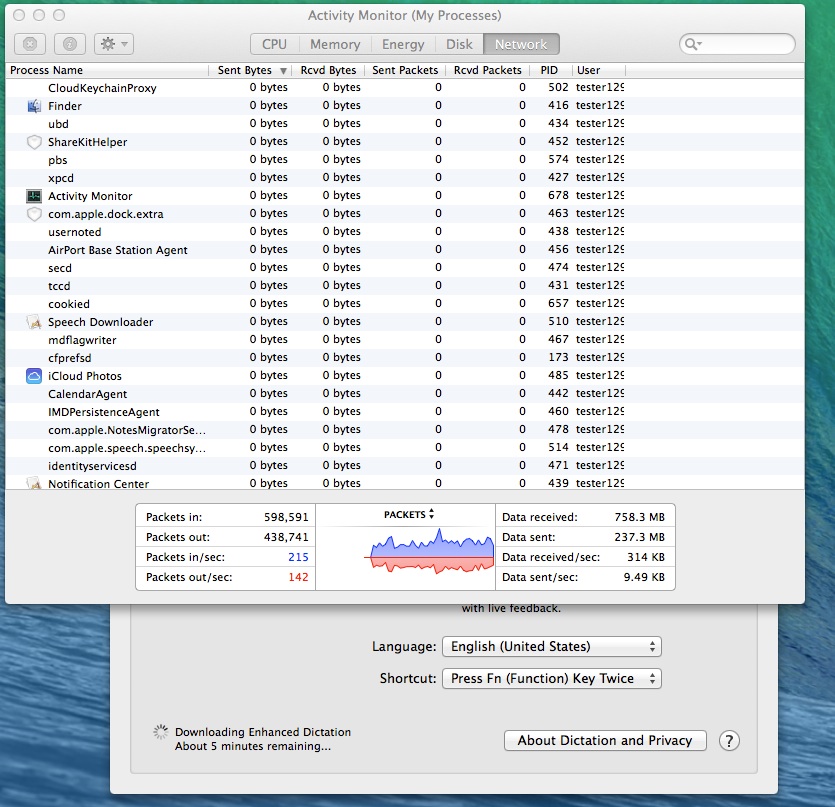Open PACKETS graph type selector
835x807 pixels.
(x=409, y=515)
